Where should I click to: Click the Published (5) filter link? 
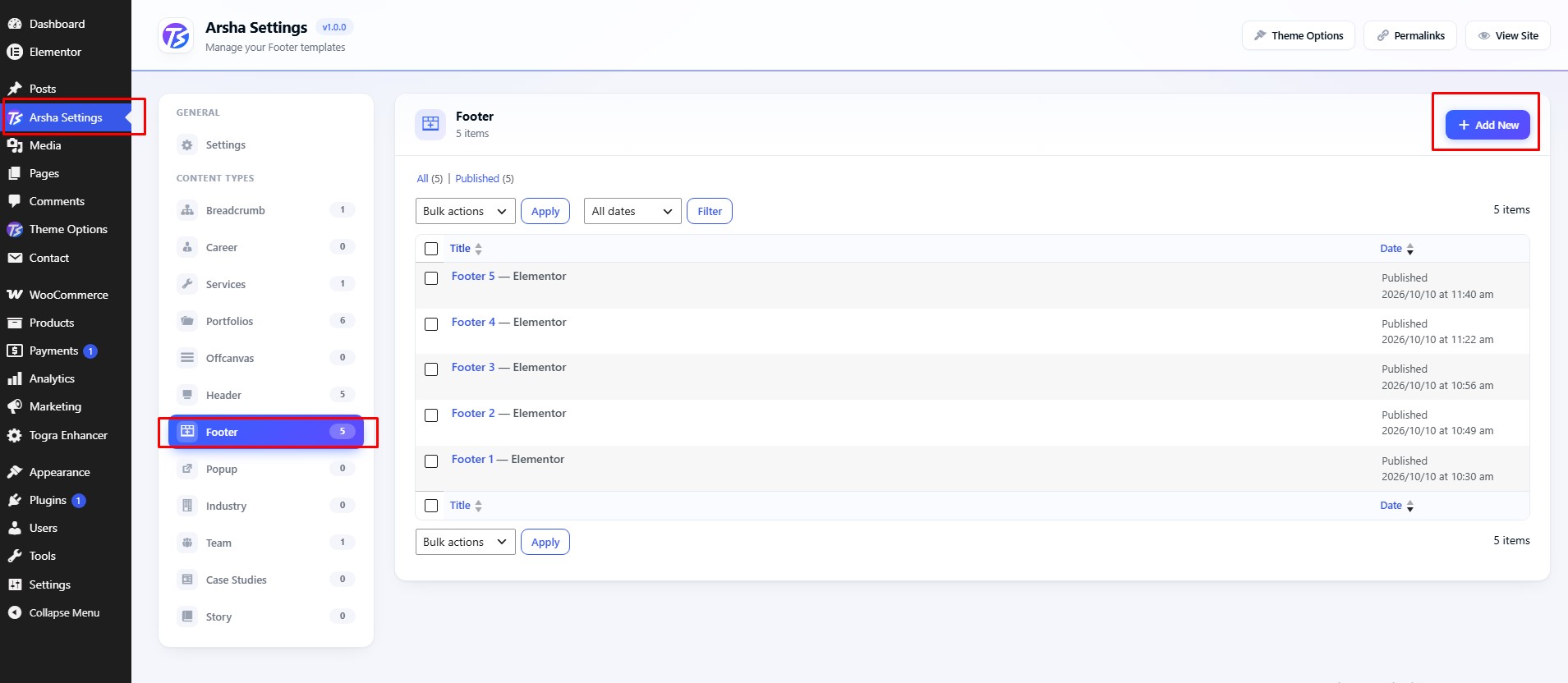pyautogui.click(x=485, y=178)
